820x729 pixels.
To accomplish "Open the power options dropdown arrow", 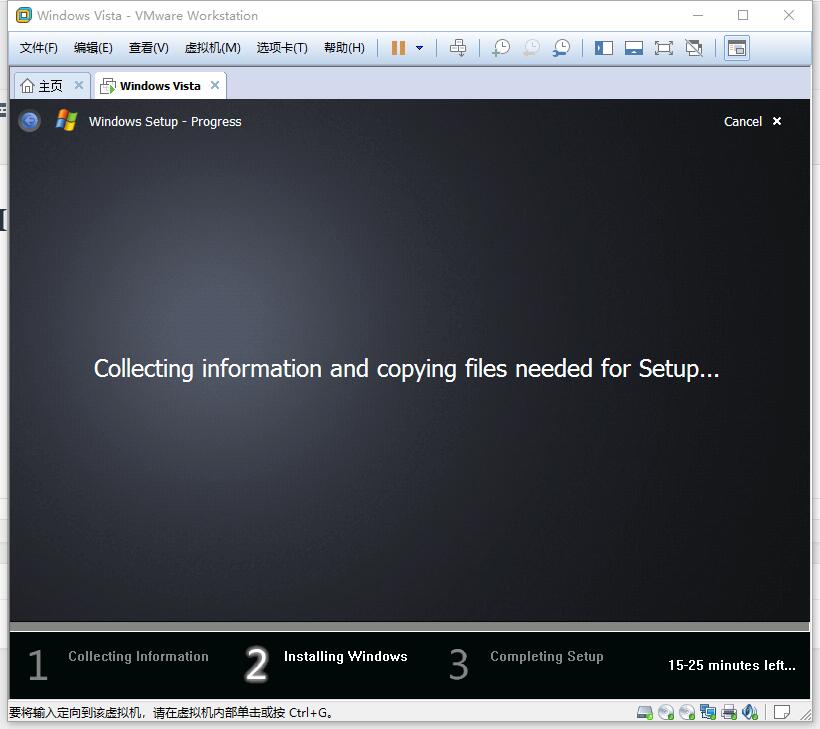I will 419,48.
